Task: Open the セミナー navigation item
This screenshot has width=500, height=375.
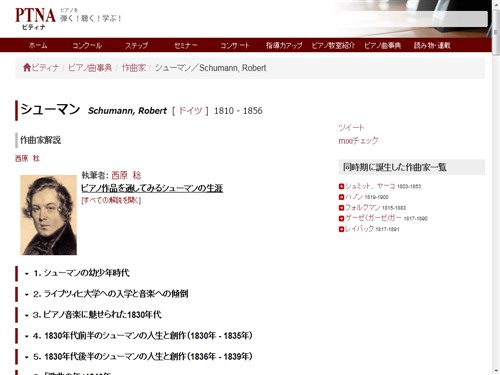Action: pos(186,45)
